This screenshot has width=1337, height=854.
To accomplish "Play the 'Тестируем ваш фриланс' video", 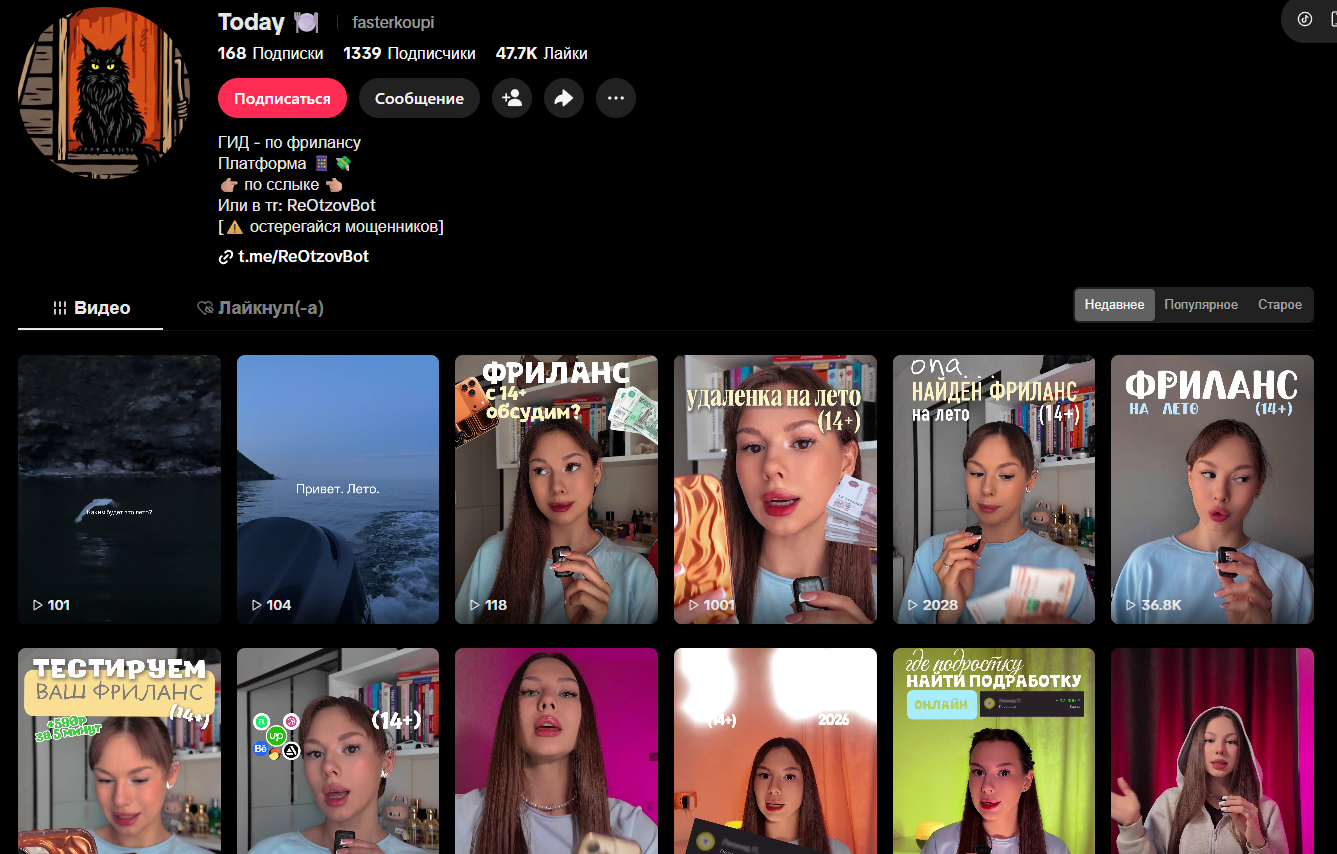I will (x=119, y=751).
